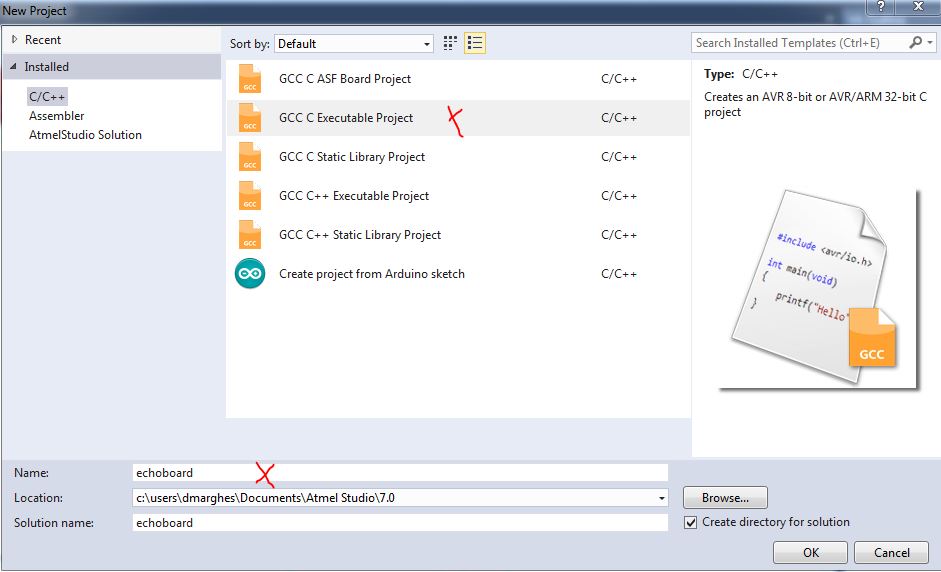
Task: Select GCC C++ Static Library Project template
Action: (x=457, y=235)
